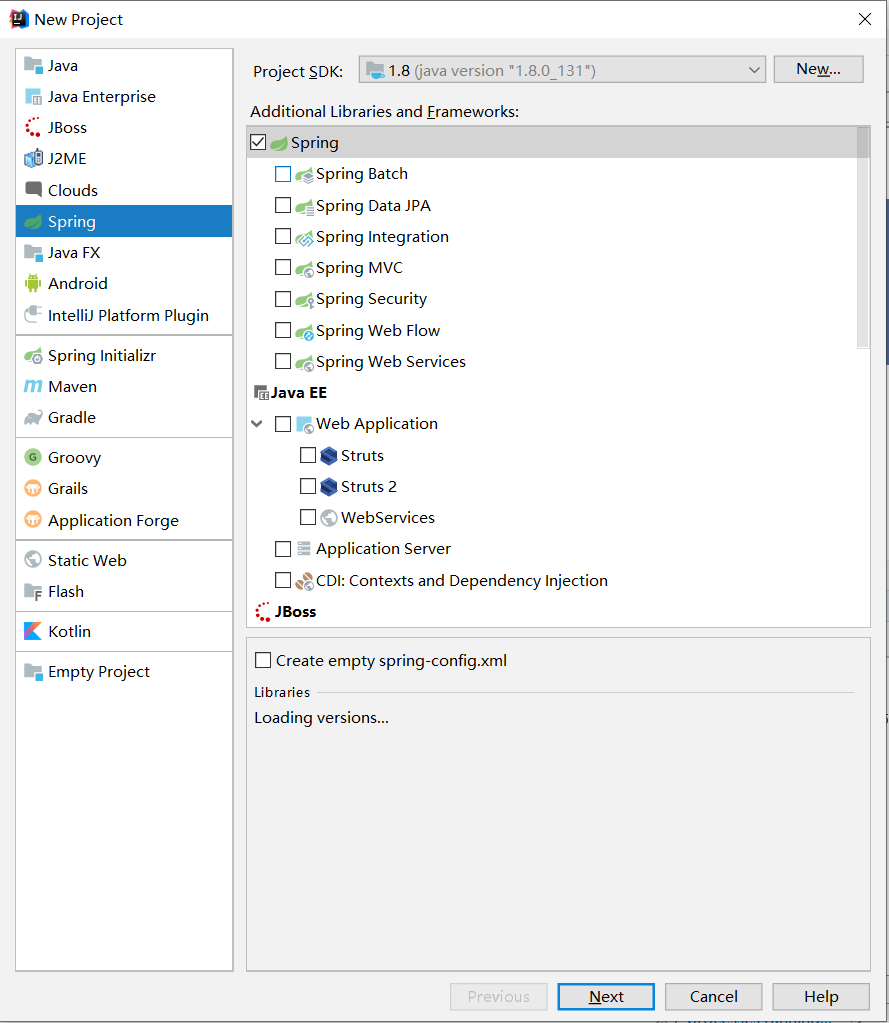
Task: Select the Android robot icon
Action: [x=33, y=283]
